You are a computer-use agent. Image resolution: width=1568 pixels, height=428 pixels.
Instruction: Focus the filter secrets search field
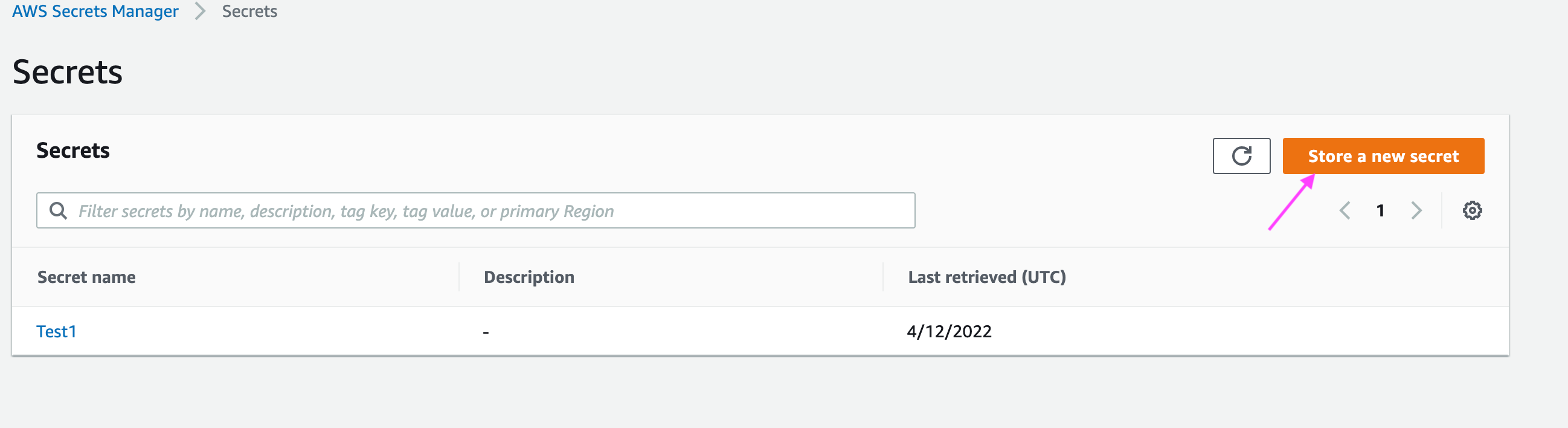click(x=475, y=210)
